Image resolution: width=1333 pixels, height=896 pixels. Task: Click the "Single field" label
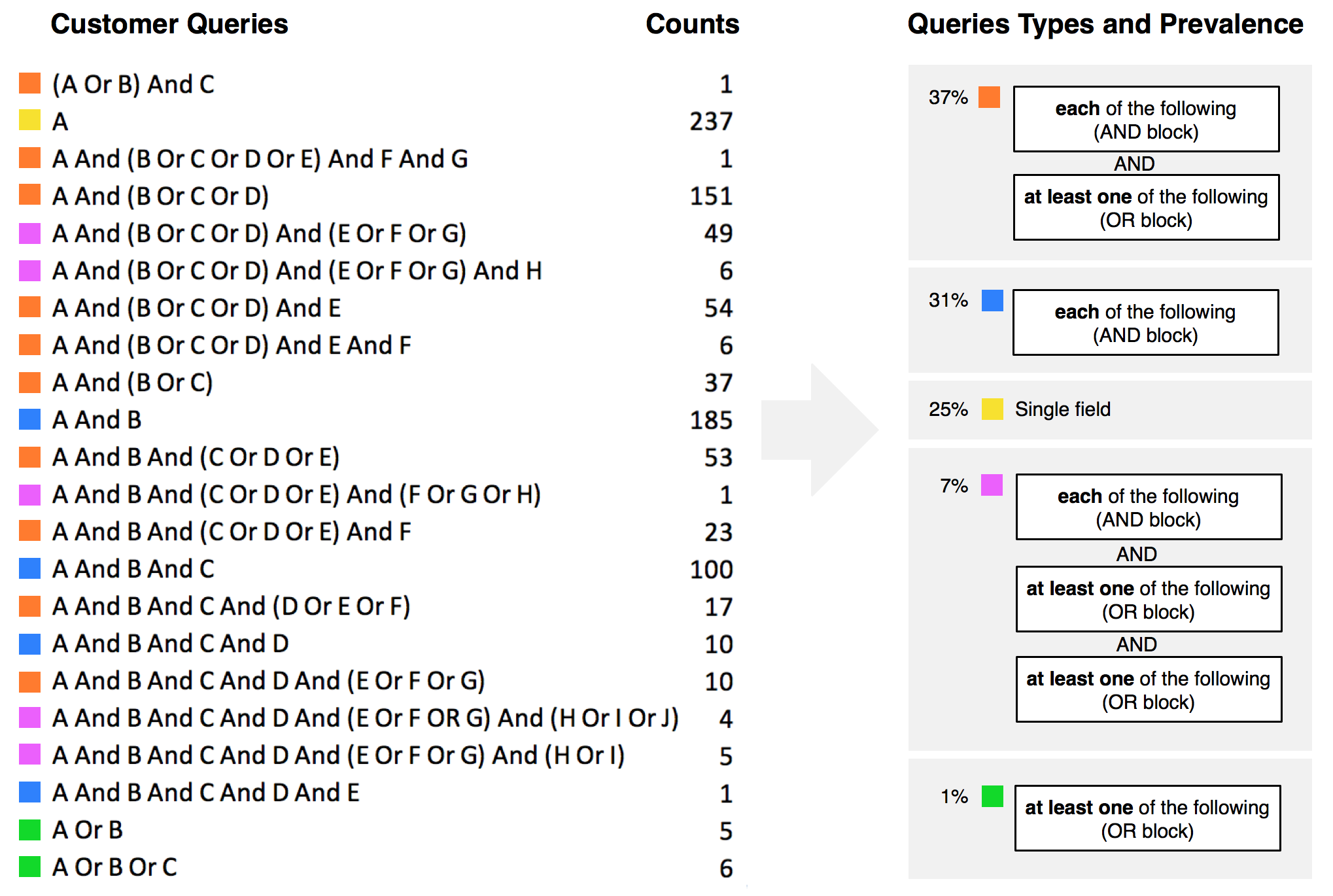click(1062, 409)
